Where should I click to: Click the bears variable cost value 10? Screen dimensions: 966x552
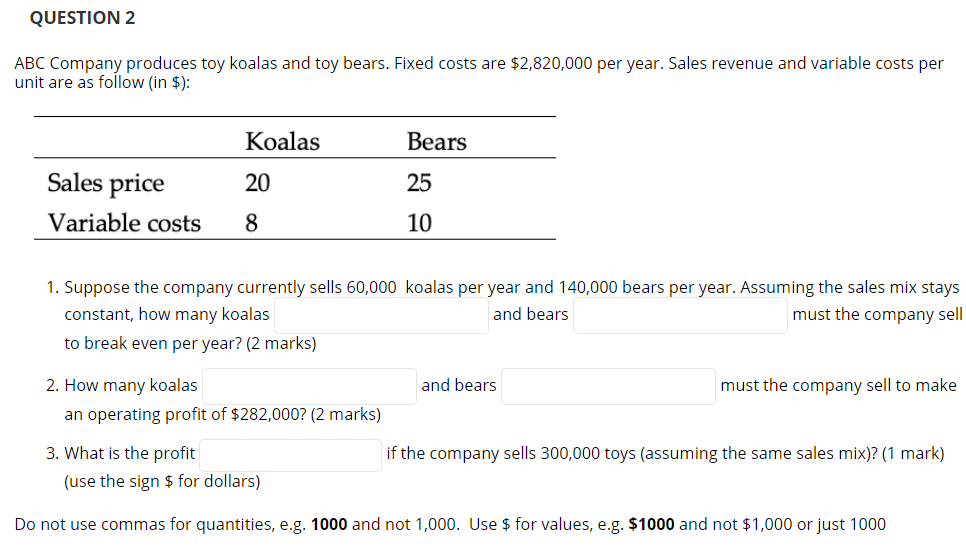point(419,223)
